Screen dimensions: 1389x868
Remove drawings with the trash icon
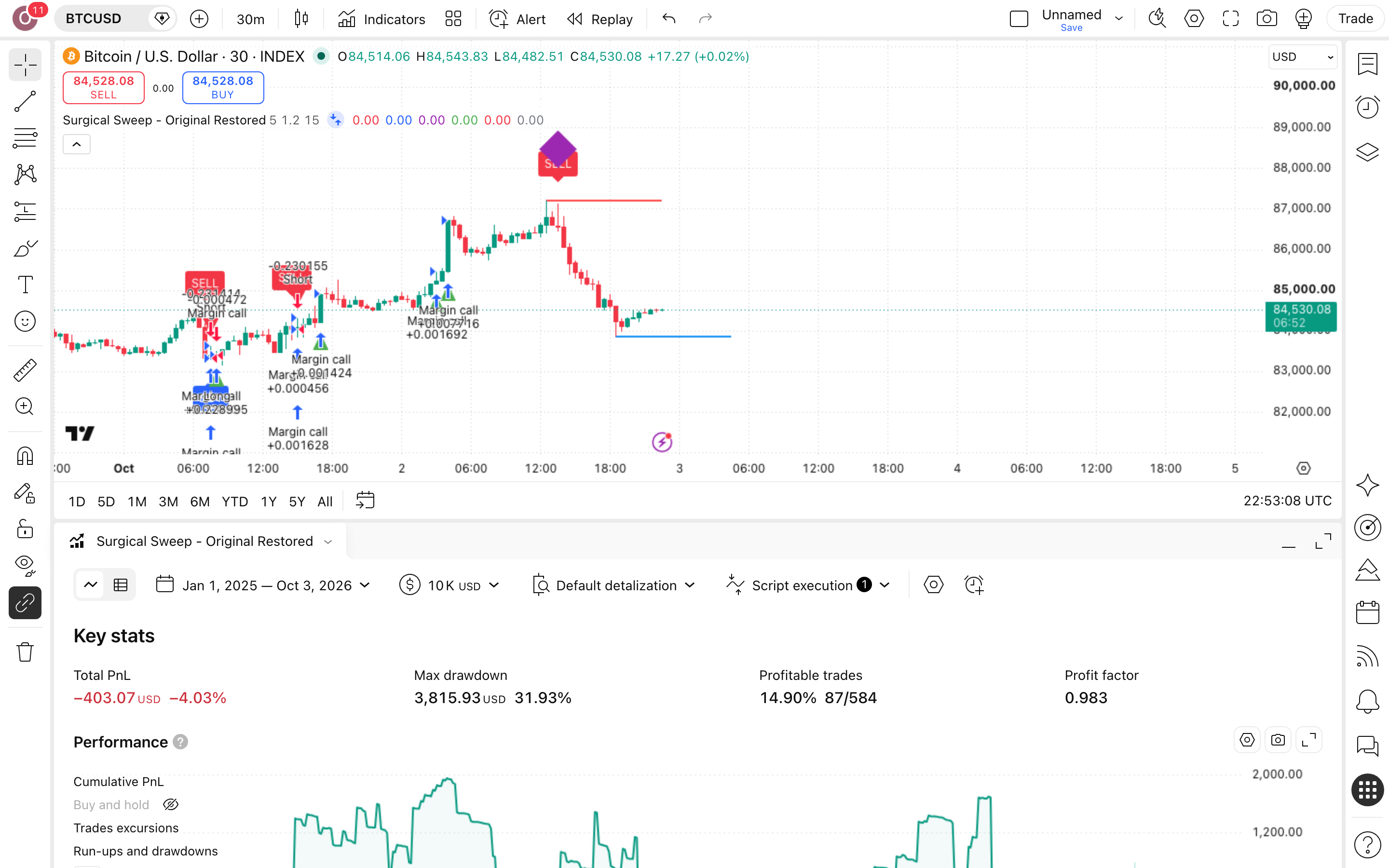click(x=25, y=652)
